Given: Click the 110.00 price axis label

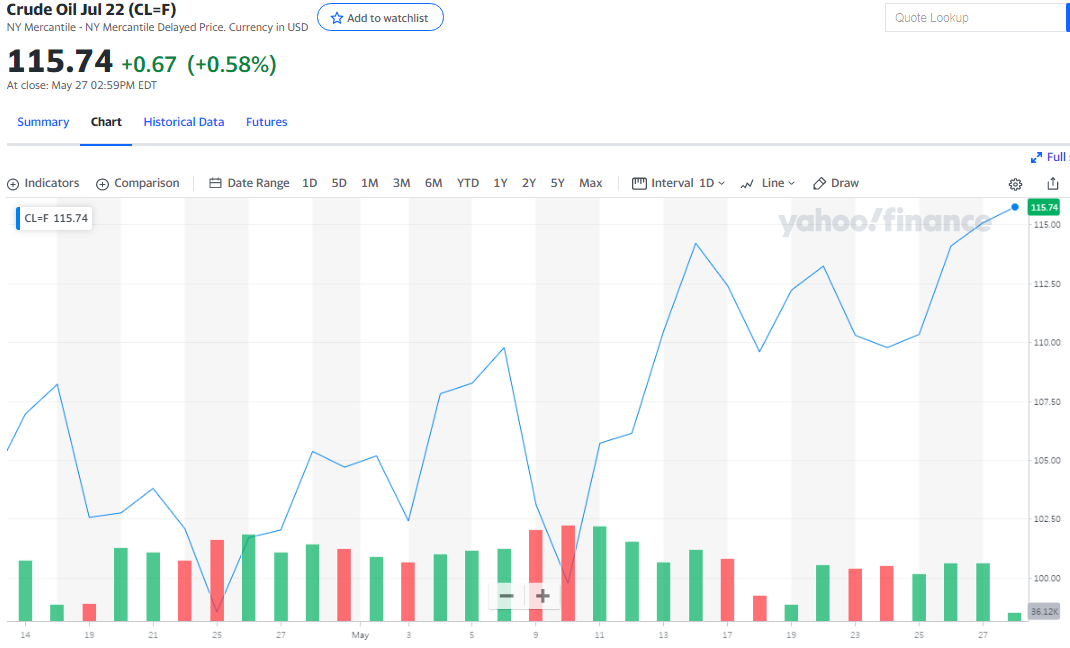Looking at the screenshot, I should click(1047, 342).
